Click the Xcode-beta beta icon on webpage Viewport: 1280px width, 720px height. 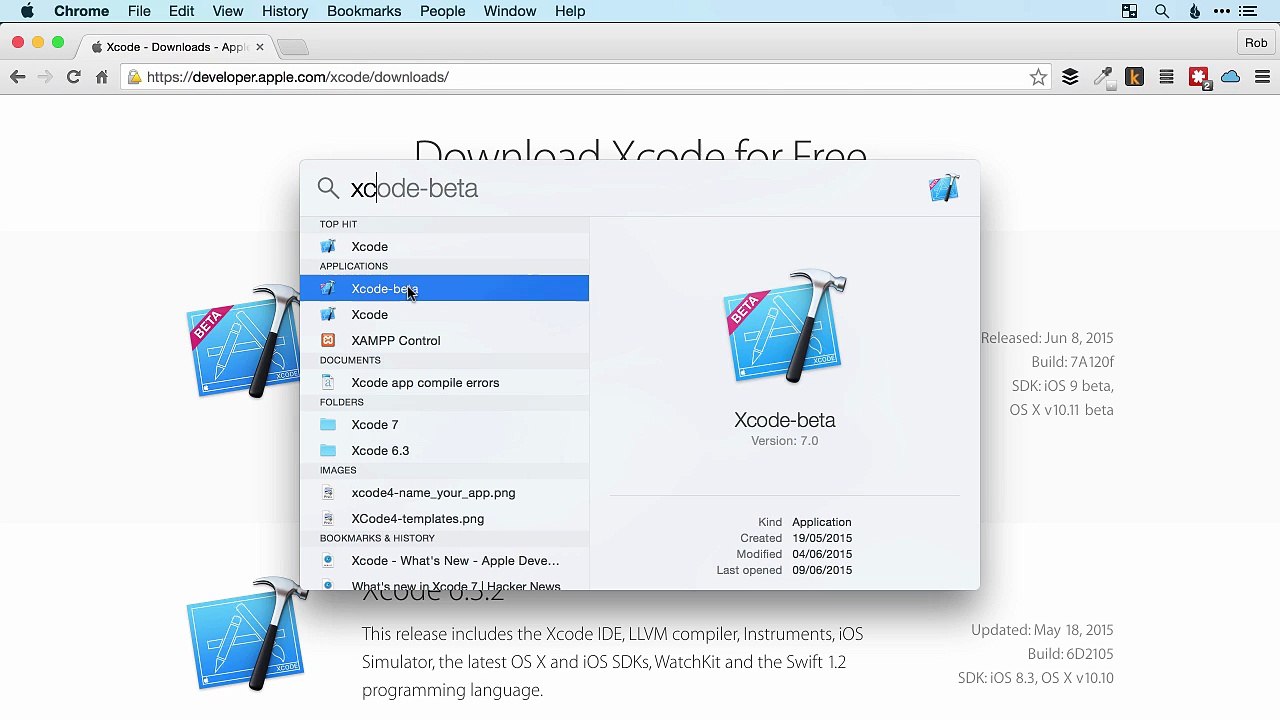click(x=243, y=343)
